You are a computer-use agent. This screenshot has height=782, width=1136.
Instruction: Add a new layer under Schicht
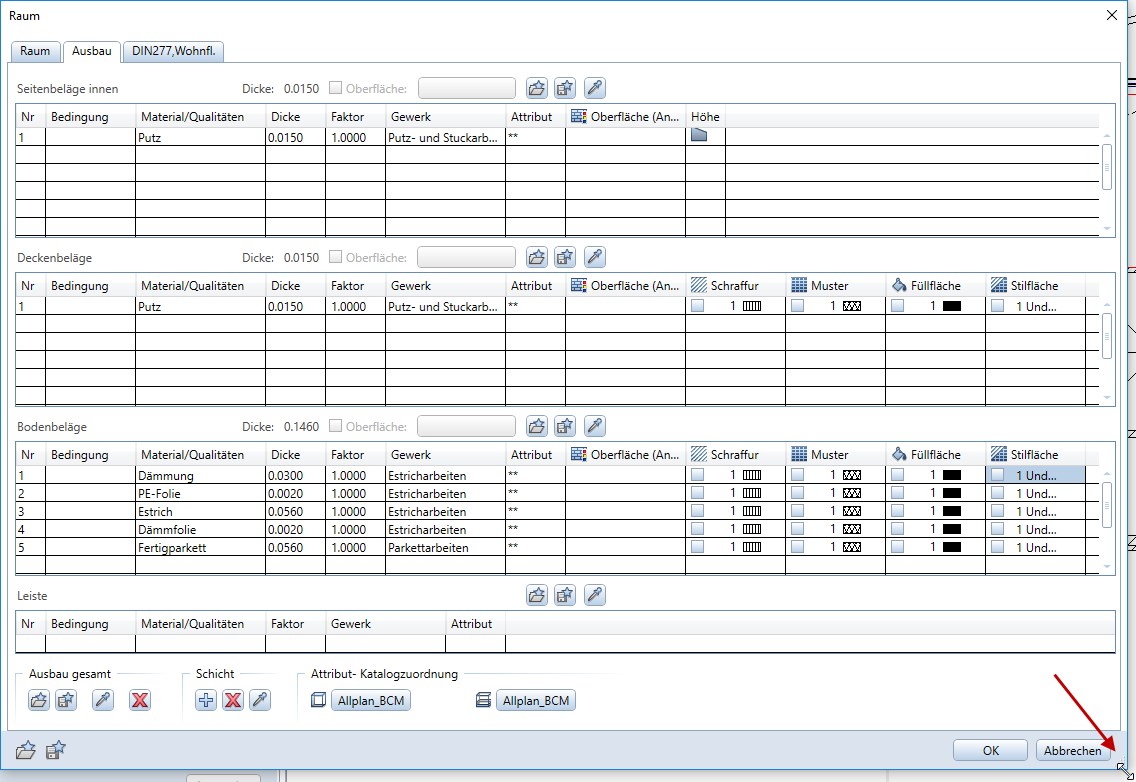tap(206, 700)
